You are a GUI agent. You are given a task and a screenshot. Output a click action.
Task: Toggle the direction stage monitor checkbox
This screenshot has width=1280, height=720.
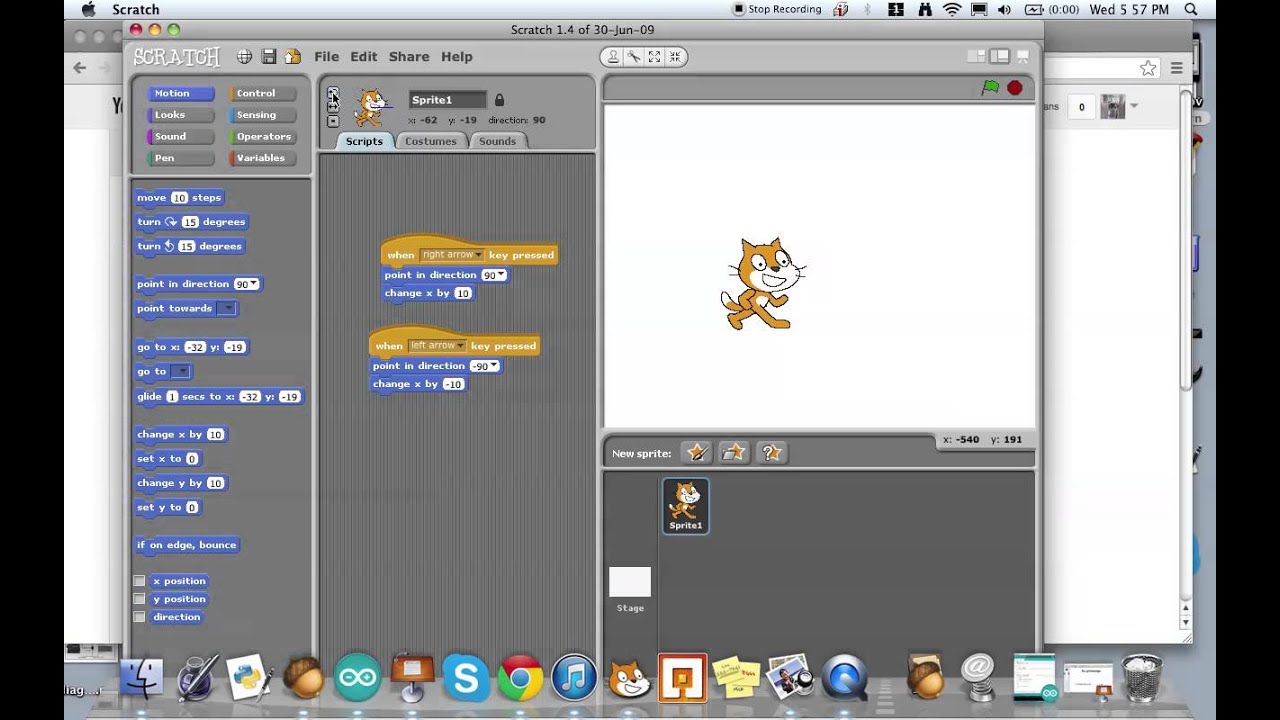(x=140, y=617)
